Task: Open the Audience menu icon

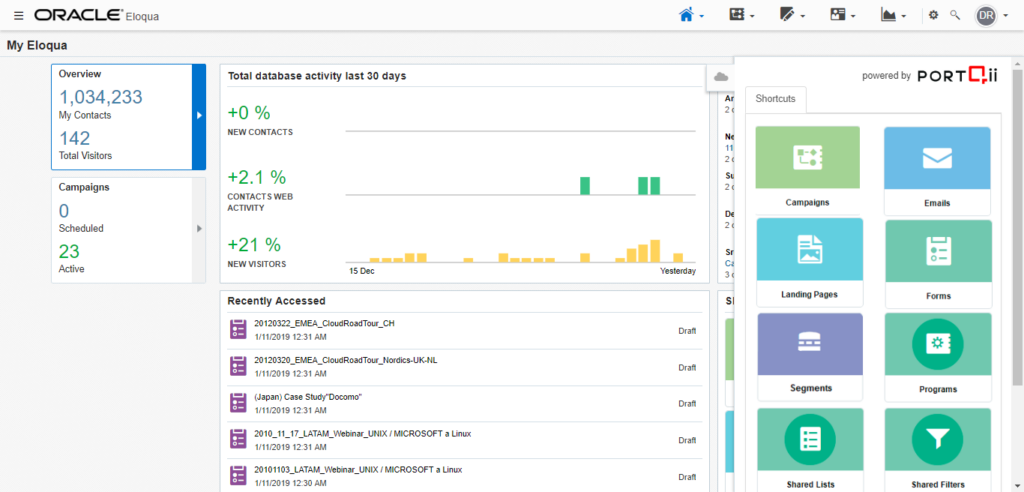Action: [838, 14]
